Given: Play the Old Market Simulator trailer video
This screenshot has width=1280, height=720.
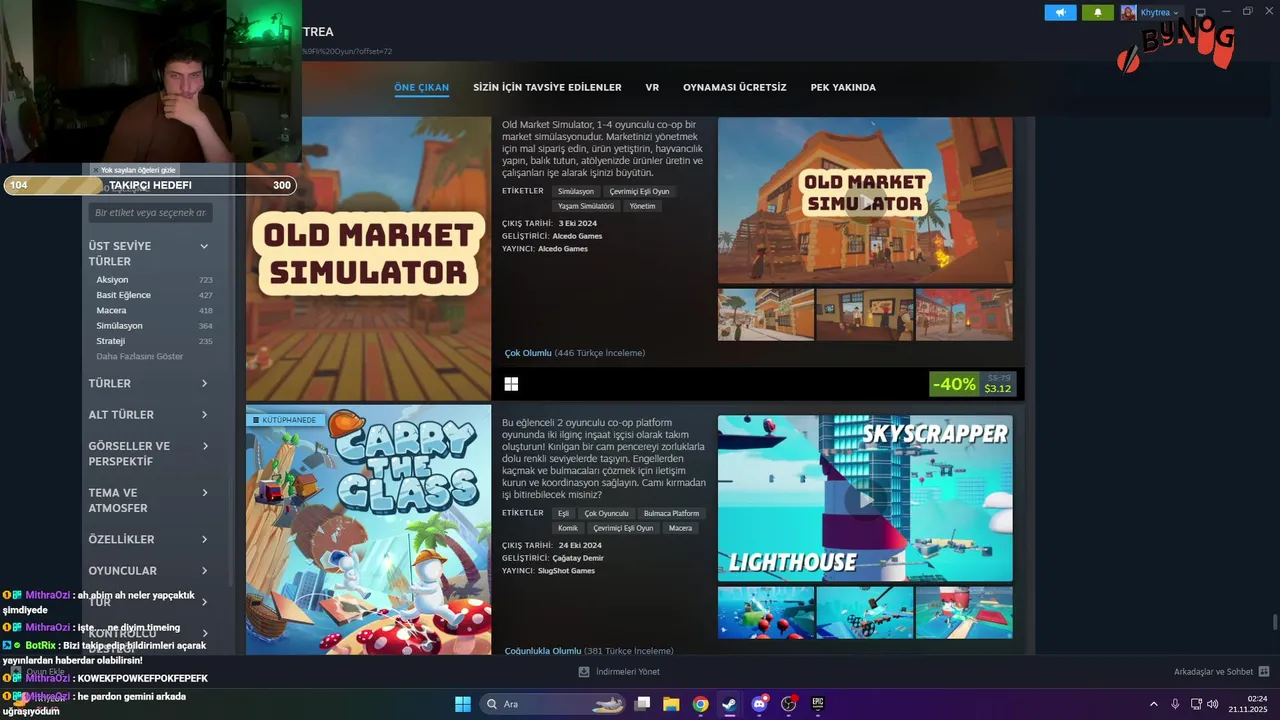Looking at the screenshot, I should pos(865,200).
